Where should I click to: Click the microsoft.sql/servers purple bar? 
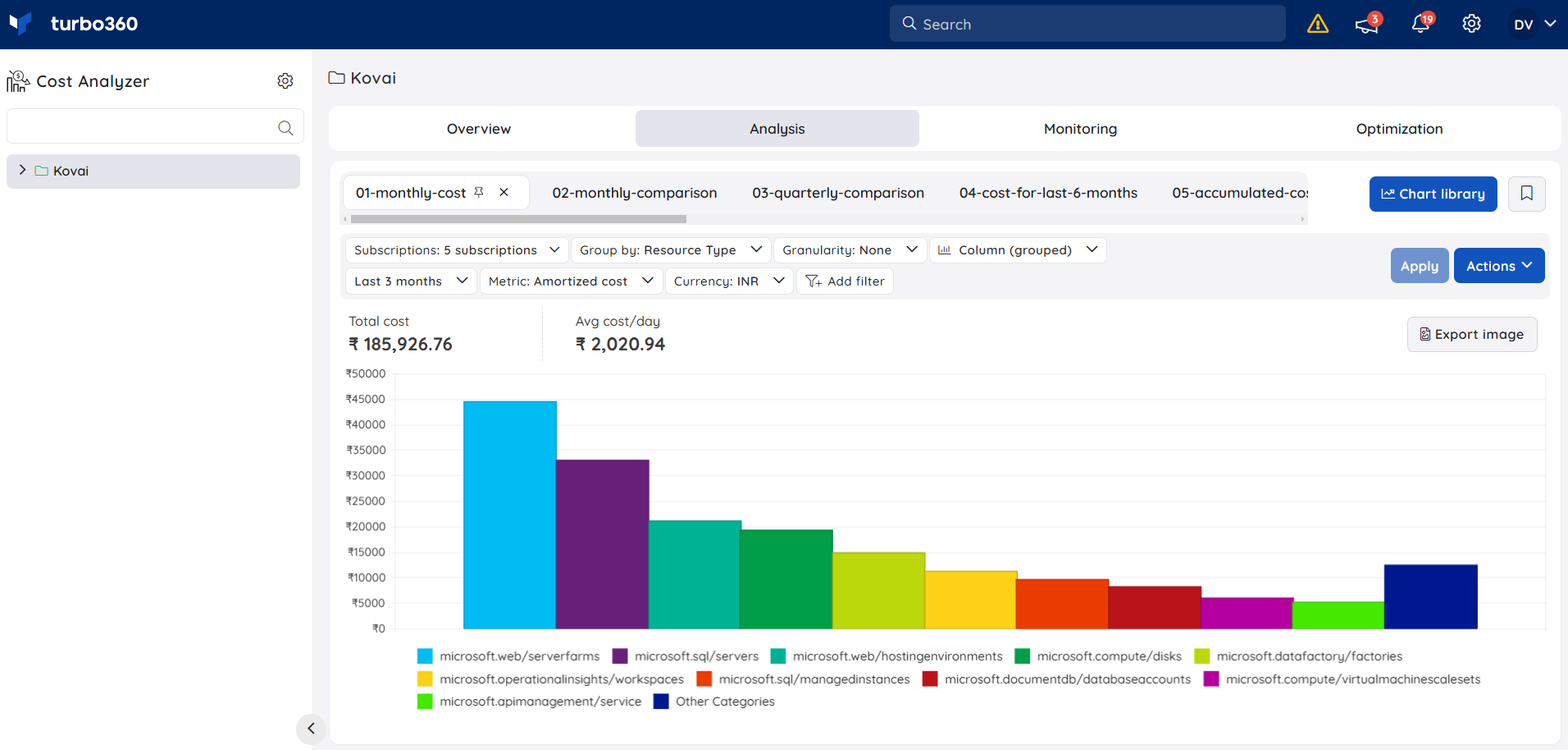click(603, 544)
